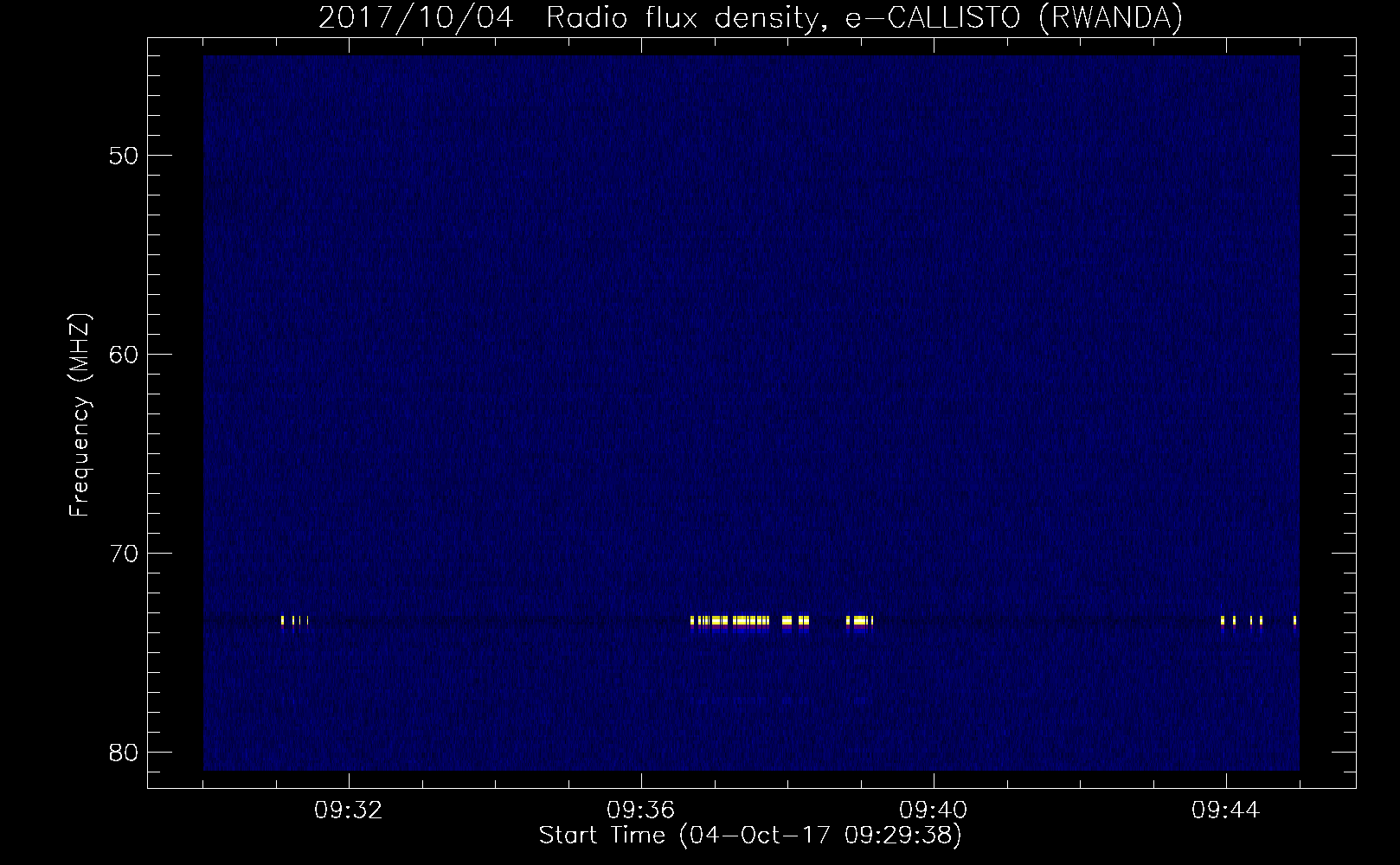
Task: Click the 'Start Time (04-Oct-17 09:29:38)' label
Action: [750, 836]
